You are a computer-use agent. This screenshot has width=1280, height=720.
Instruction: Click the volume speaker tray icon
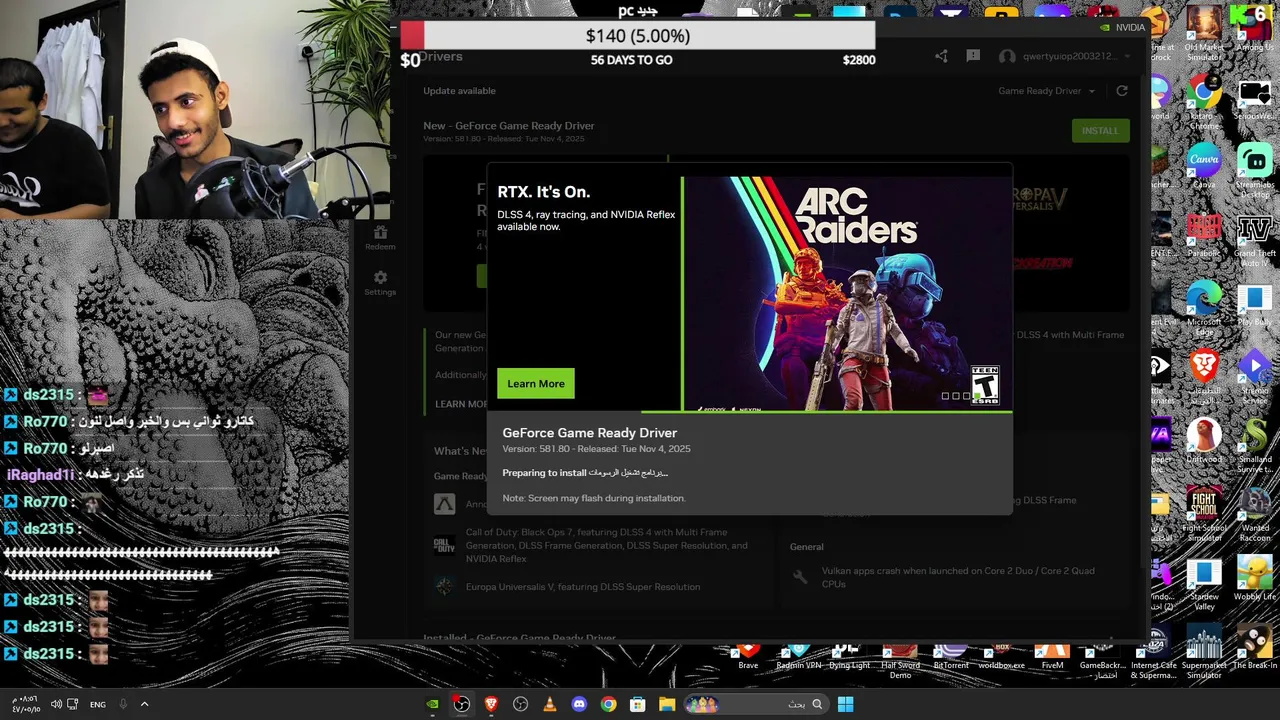click(56, 704)
